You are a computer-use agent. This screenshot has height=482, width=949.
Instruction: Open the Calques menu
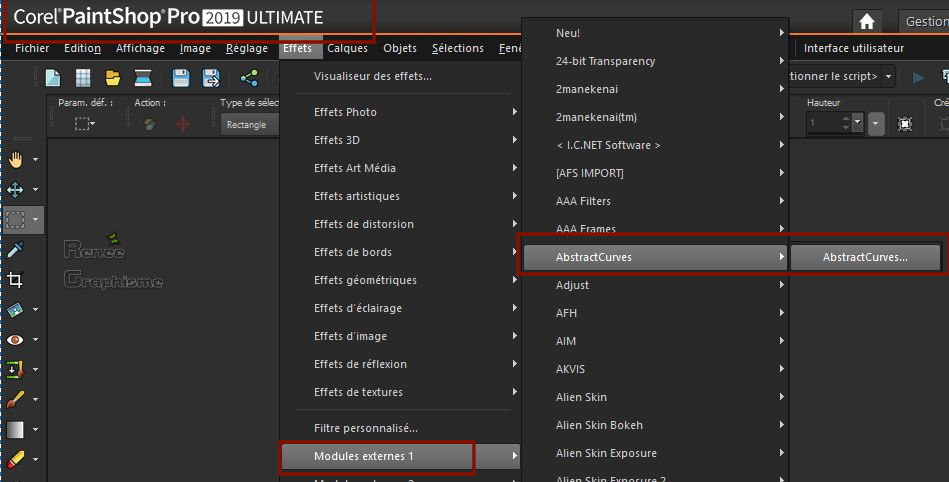coord(347,48)
